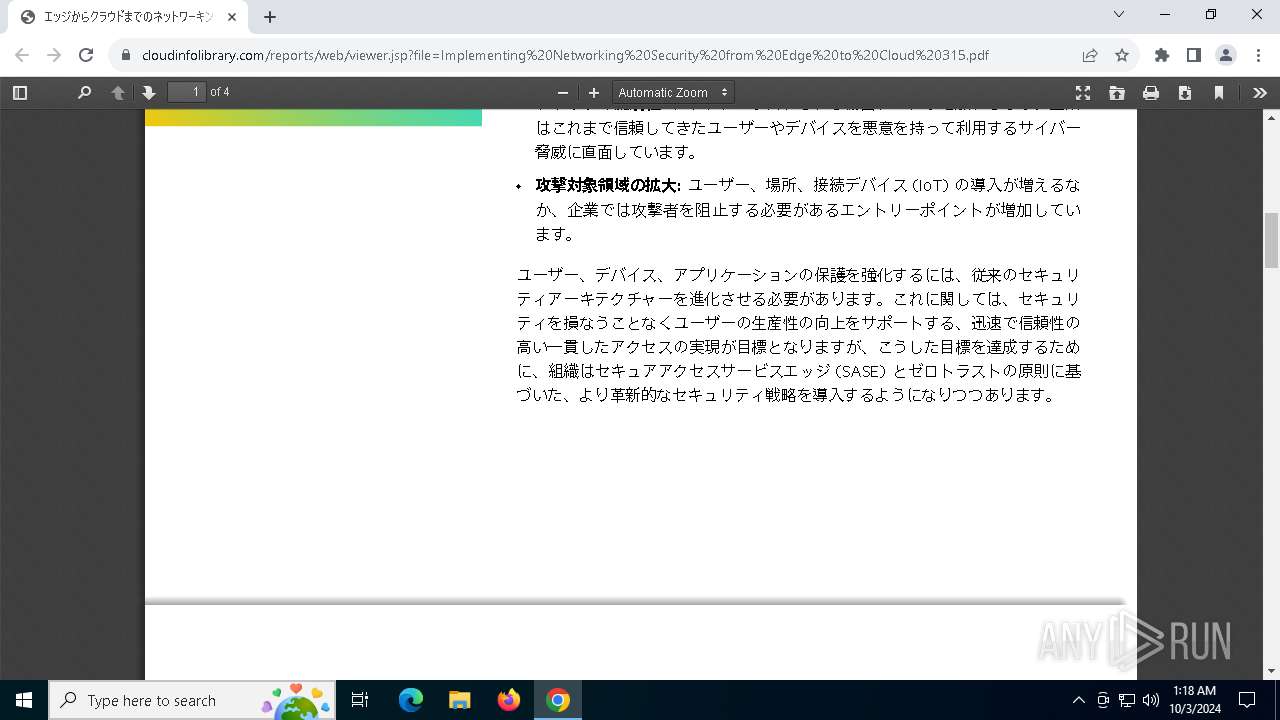This screenshot has width=1280, height=720.
Task: Select the Japanese-titled browser tab
Action: [x=128, y=17]
